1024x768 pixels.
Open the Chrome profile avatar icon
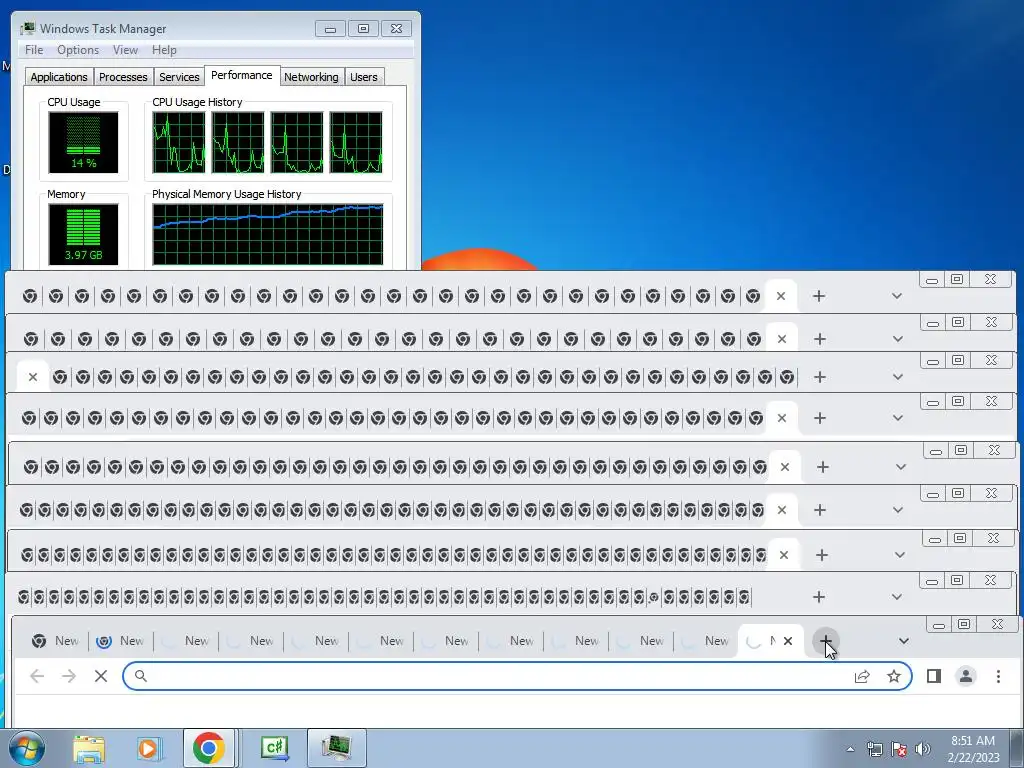pos(966,676)
